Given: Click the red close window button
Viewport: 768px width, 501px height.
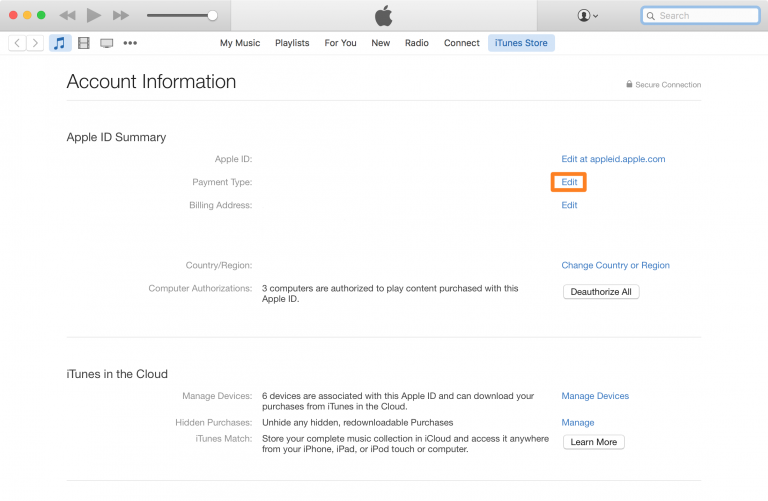Looking at the screenshot, I should pos(13,15).
